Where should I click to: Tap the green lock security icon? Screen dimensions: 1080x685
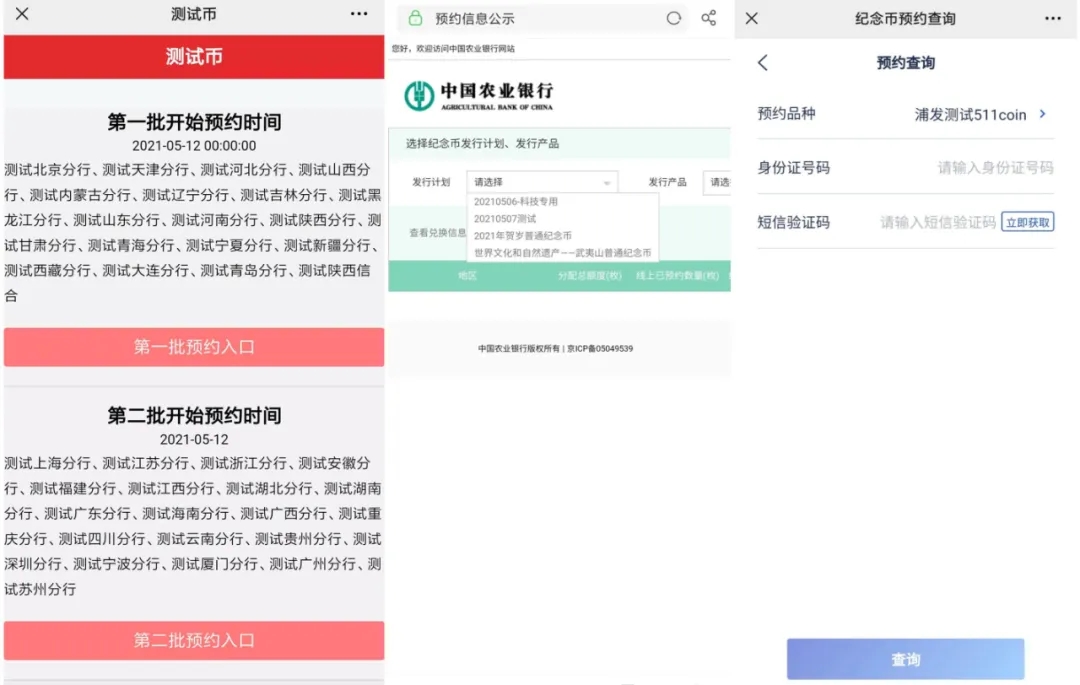tap(415, 18)
